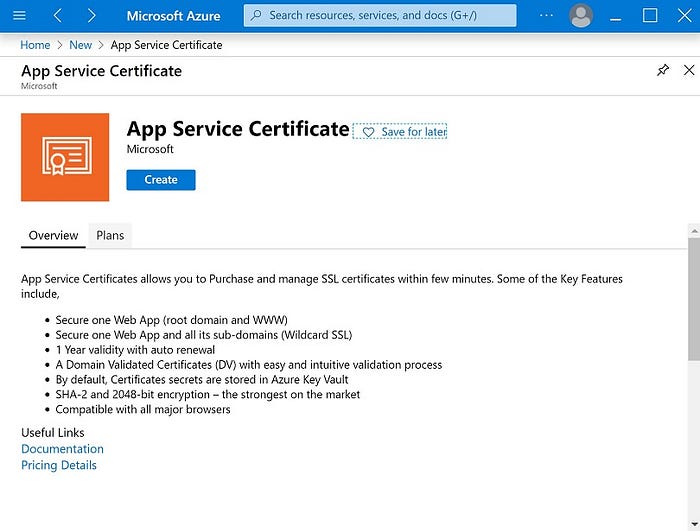The height and width of the screenshot is (531, 700).
Task: Click the Create button
Action: 161,180
